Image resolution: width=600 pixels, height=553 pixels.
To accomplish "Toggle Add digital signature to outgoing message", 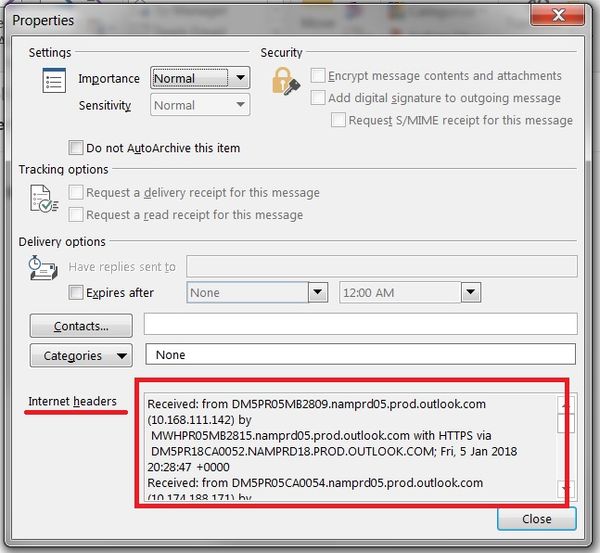I will coord(318,98).
